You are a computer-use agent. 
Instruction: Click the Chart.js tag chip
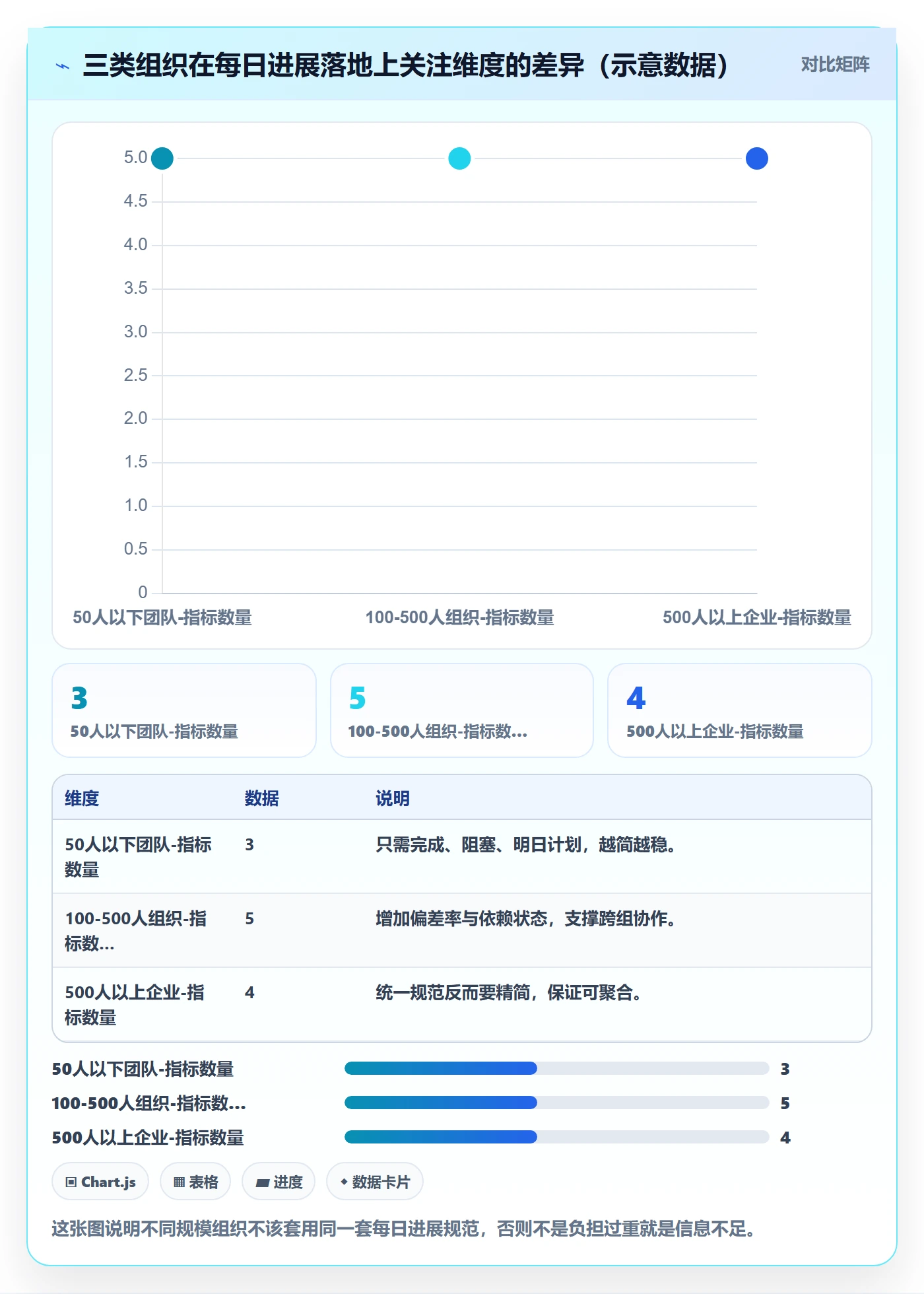[x=100, y=1182]
